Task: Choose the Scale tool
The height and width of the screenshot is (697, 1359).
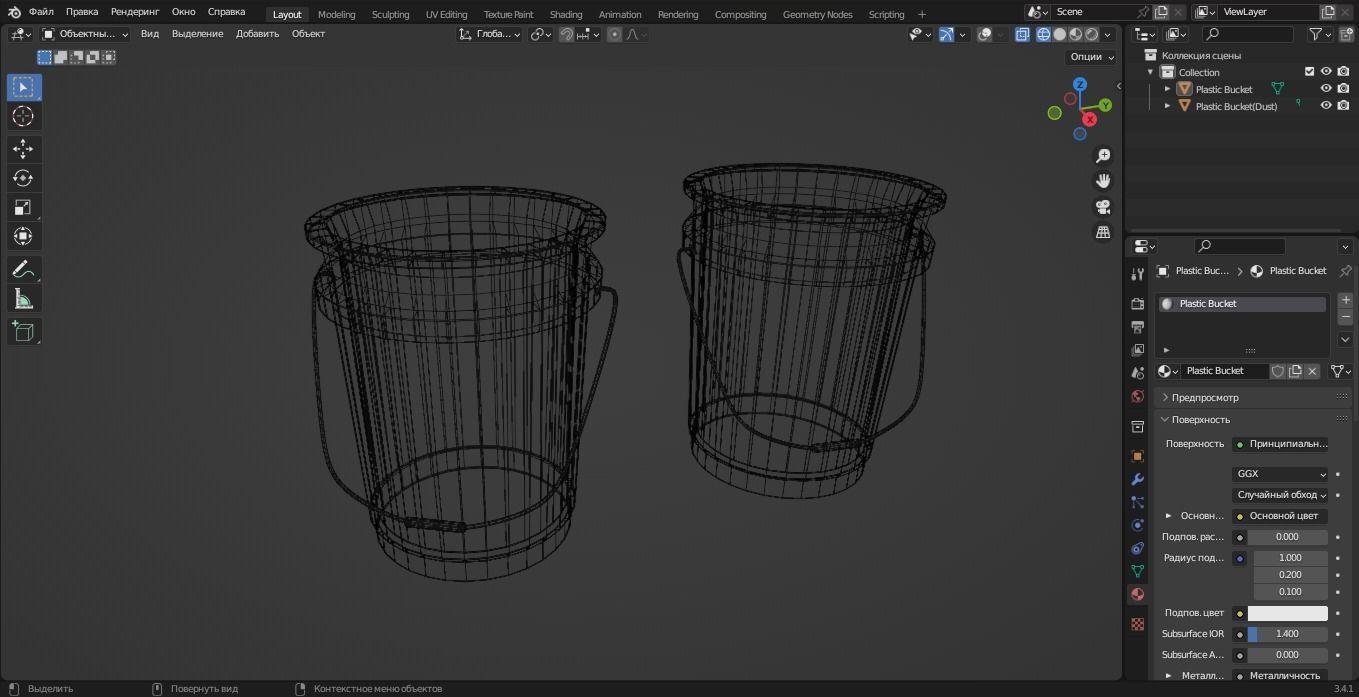Action: [x=23, y=207]
